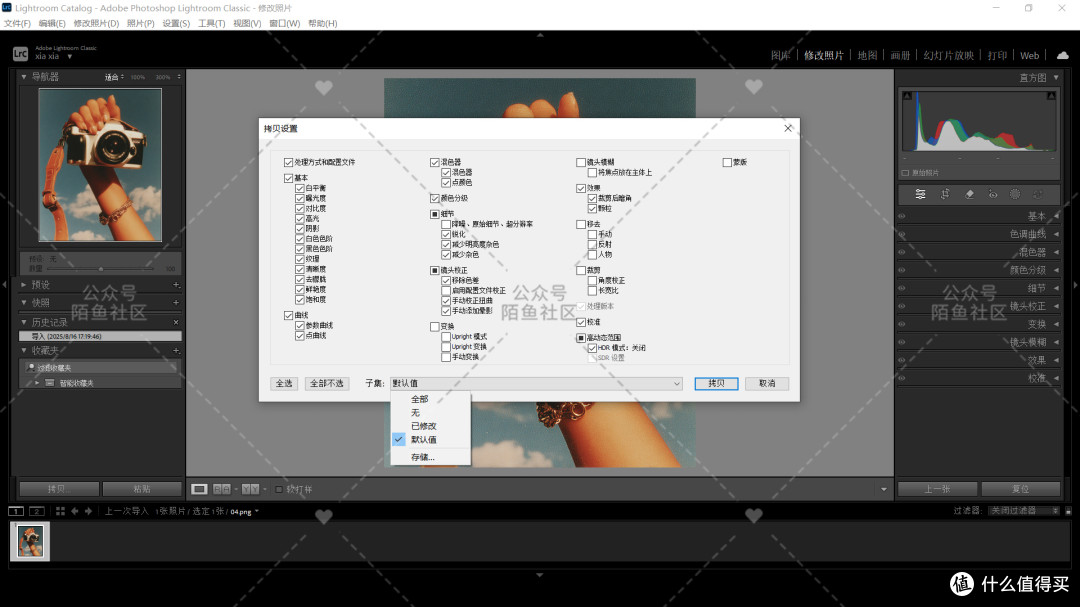Viewport: 1080px width, 607px height.
Task: Open the 子集 默认值 combo box
Action: (536, 383)
